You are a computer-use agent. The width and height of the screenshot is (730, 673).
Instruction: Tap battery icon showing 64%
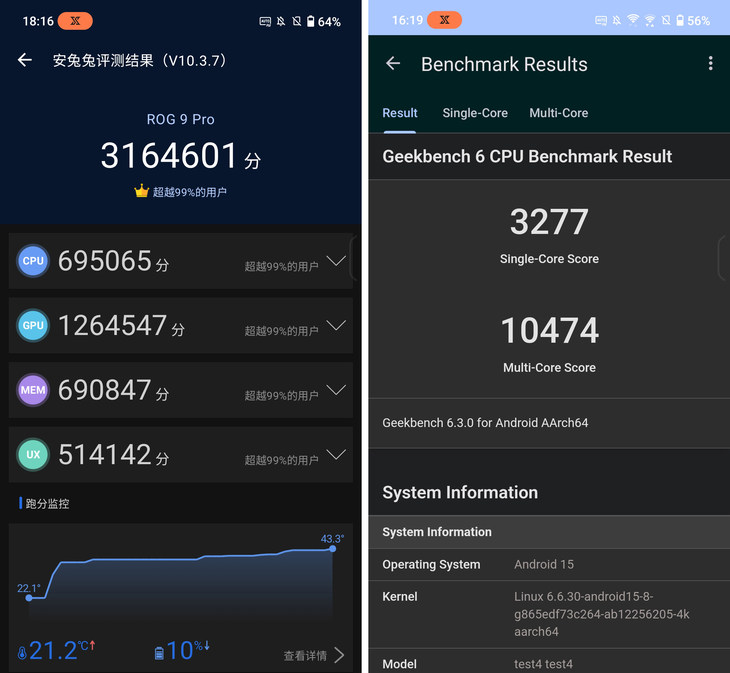click(x=311, y=21)
